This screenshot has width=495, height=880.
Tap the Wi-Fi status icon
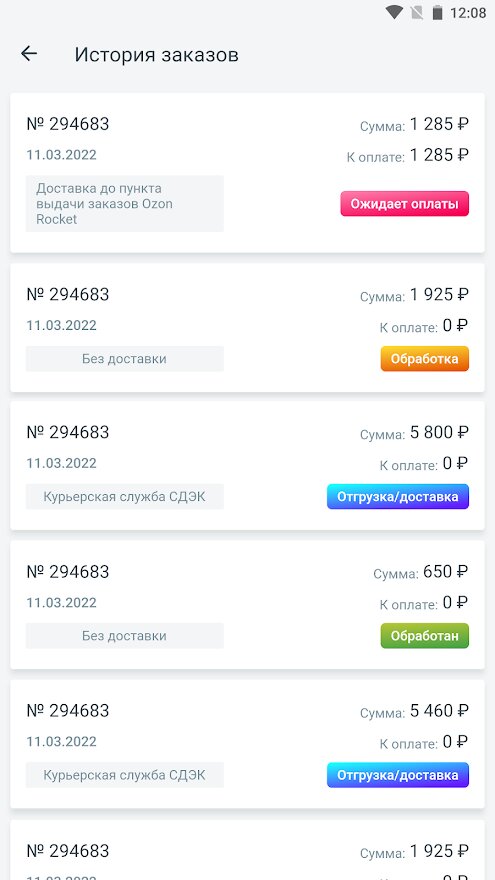pos(395,12)
